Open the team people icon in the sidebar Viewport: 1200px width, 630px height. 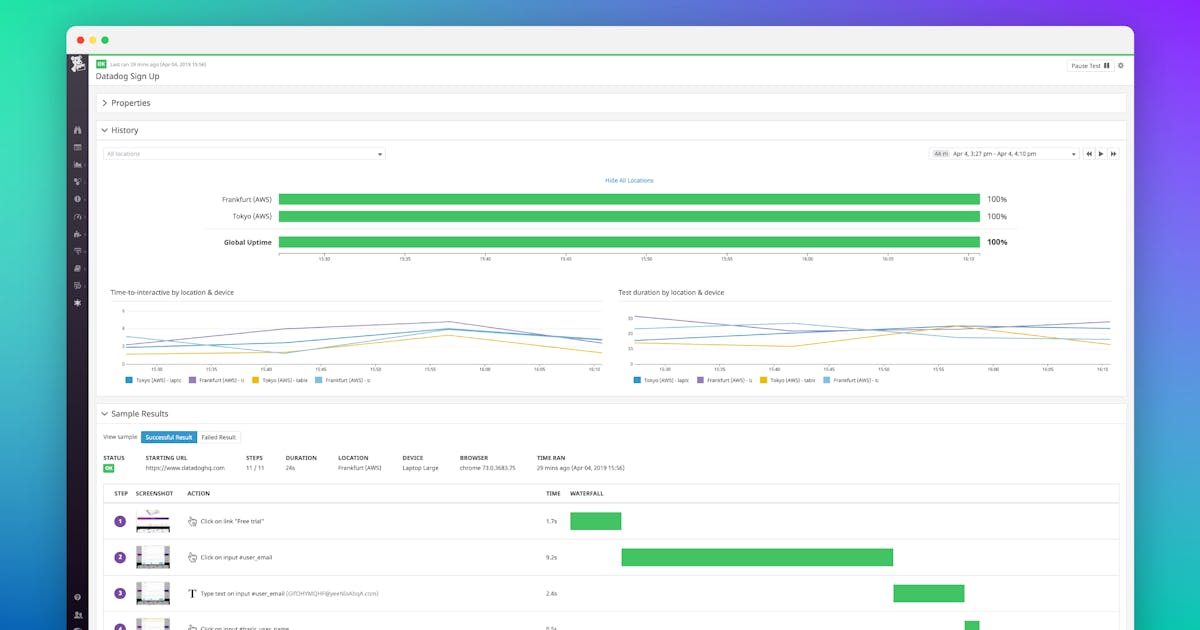pyautogui.click(x=78, y=615)
